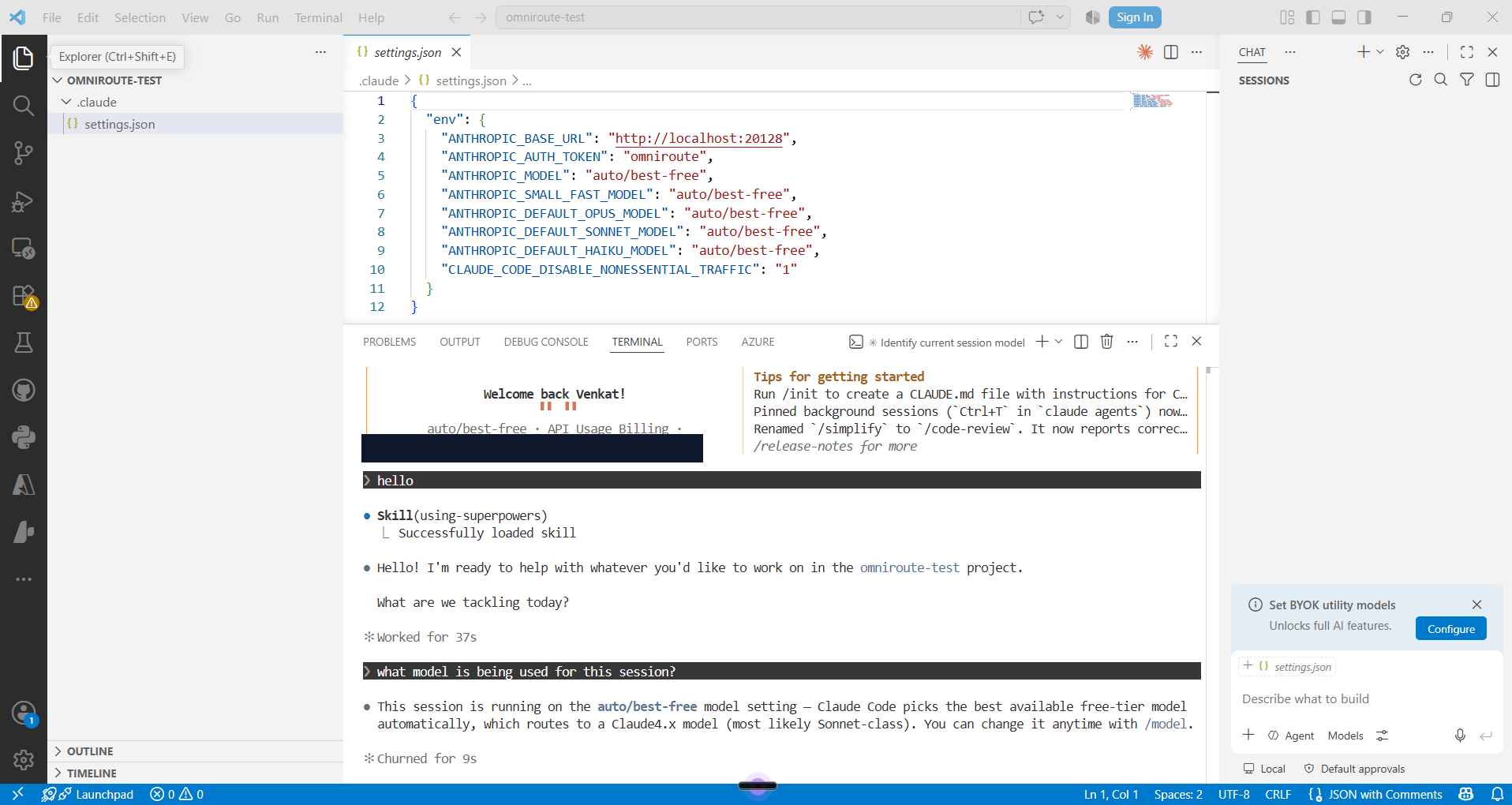The height and width of the screenshot is (805, 1512).
Task: Switch to the PORTS tab
Action: pyautogui.click(x=702, y=342)
